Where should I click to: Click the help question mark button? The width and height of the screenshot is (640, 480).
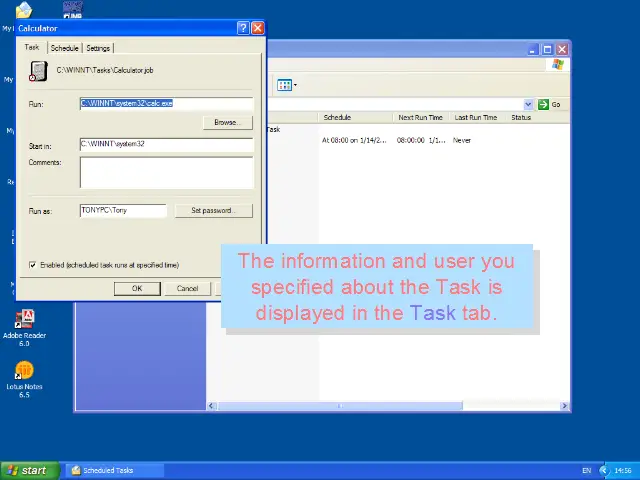pos(242,28)
